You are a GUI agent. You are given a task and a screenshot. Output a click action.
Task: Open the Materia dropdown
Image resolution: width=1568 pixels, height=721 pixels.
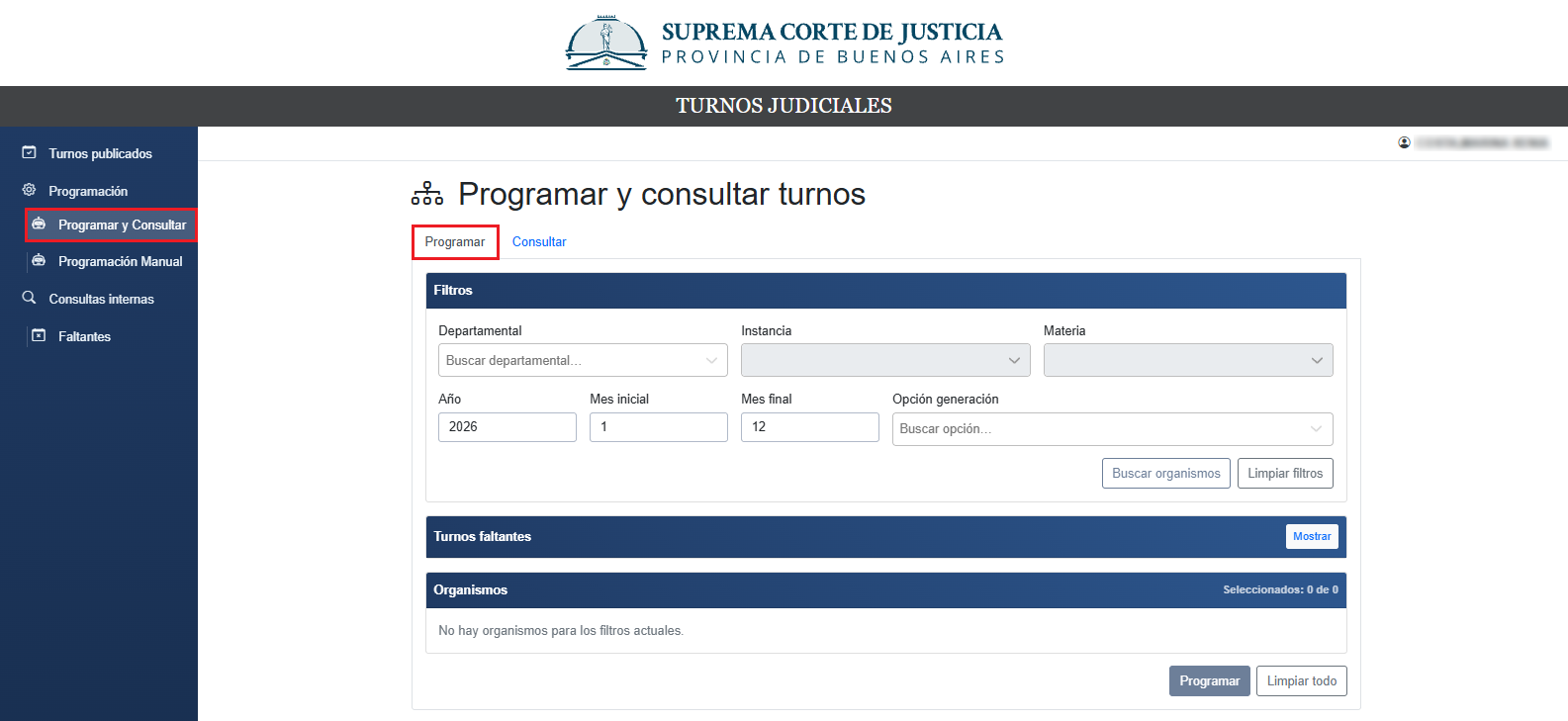tap(1188, 360)
